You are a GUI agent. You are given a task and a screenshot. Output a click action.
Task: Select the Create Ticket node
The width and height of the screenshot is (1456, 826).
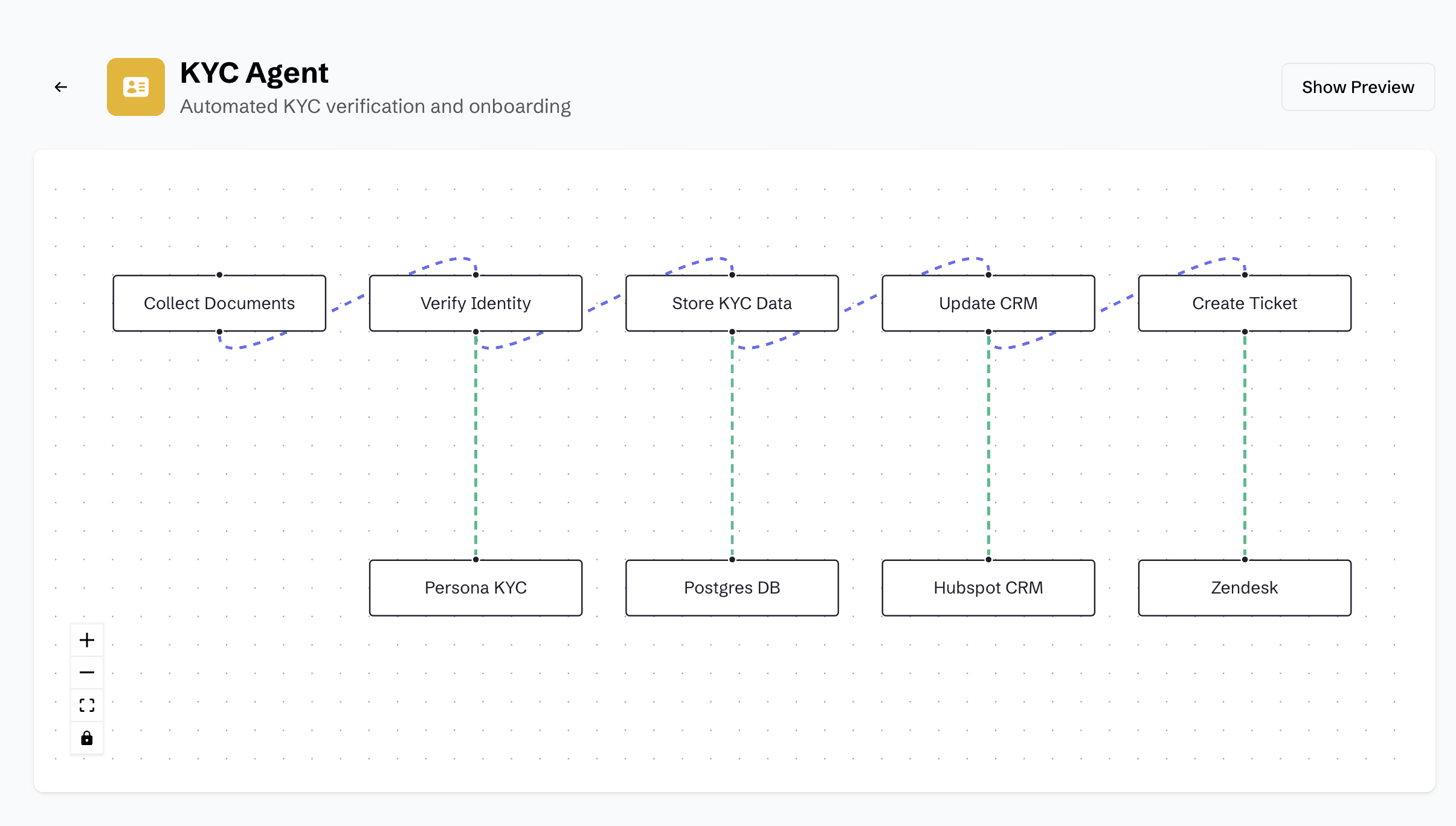point(1245,303)
